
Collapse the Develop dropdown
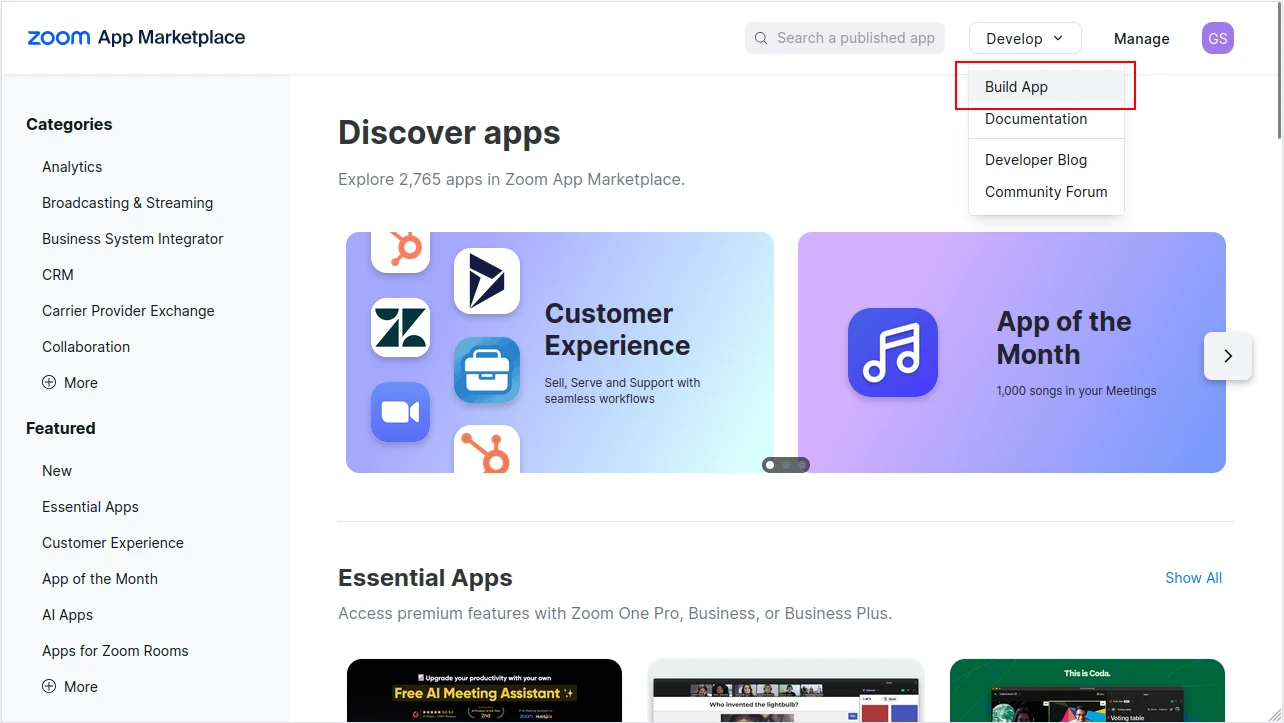tap(1025, 39)
